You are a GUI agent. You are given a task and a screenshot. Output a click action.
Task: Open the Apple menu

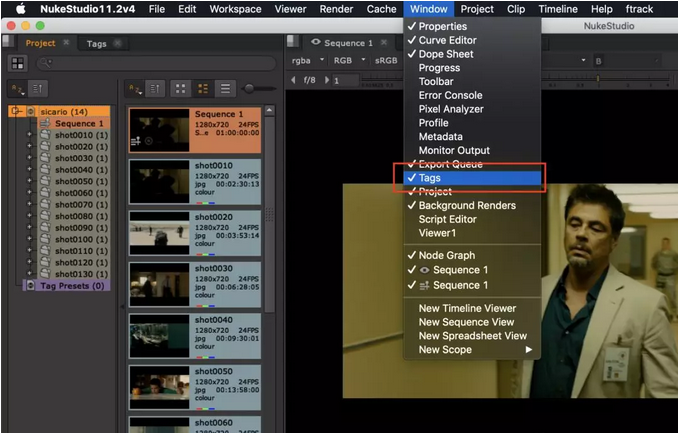click(x=21, y=9)
